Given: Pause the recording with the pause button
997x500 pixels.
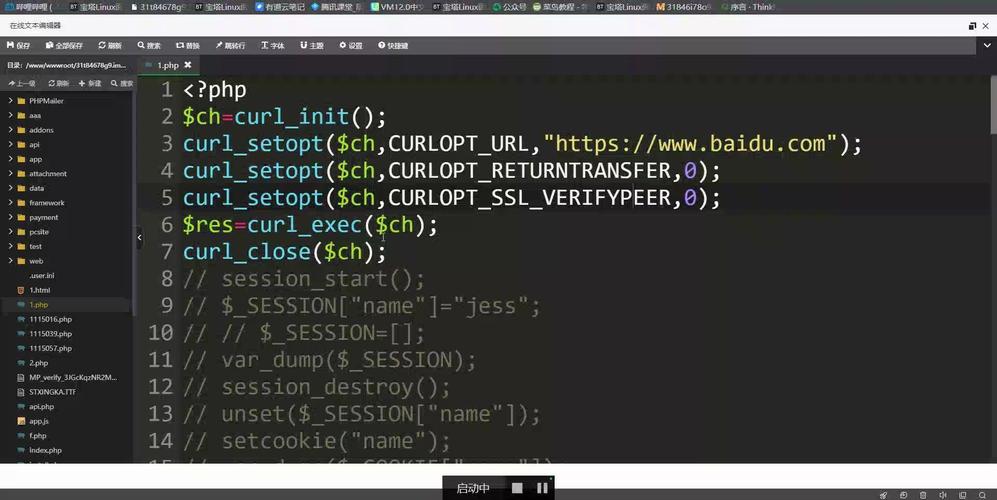Looking at the screenshot, I should 542,488.
